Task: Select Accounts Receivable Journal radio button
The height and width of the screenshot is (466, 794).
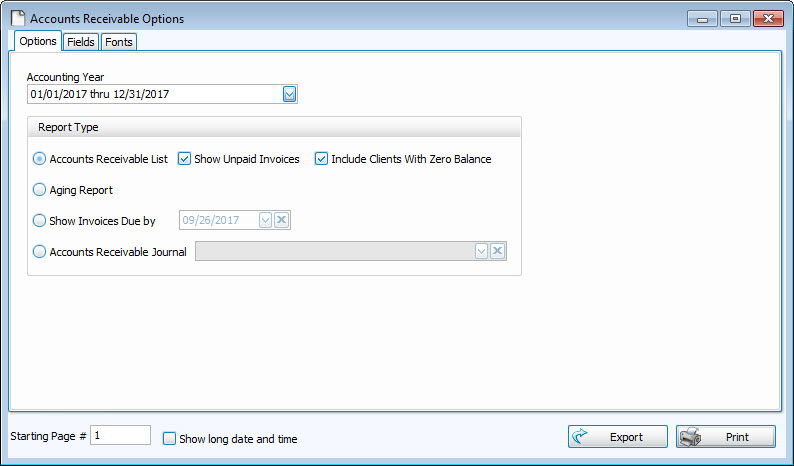Action: tap(40, 252)
